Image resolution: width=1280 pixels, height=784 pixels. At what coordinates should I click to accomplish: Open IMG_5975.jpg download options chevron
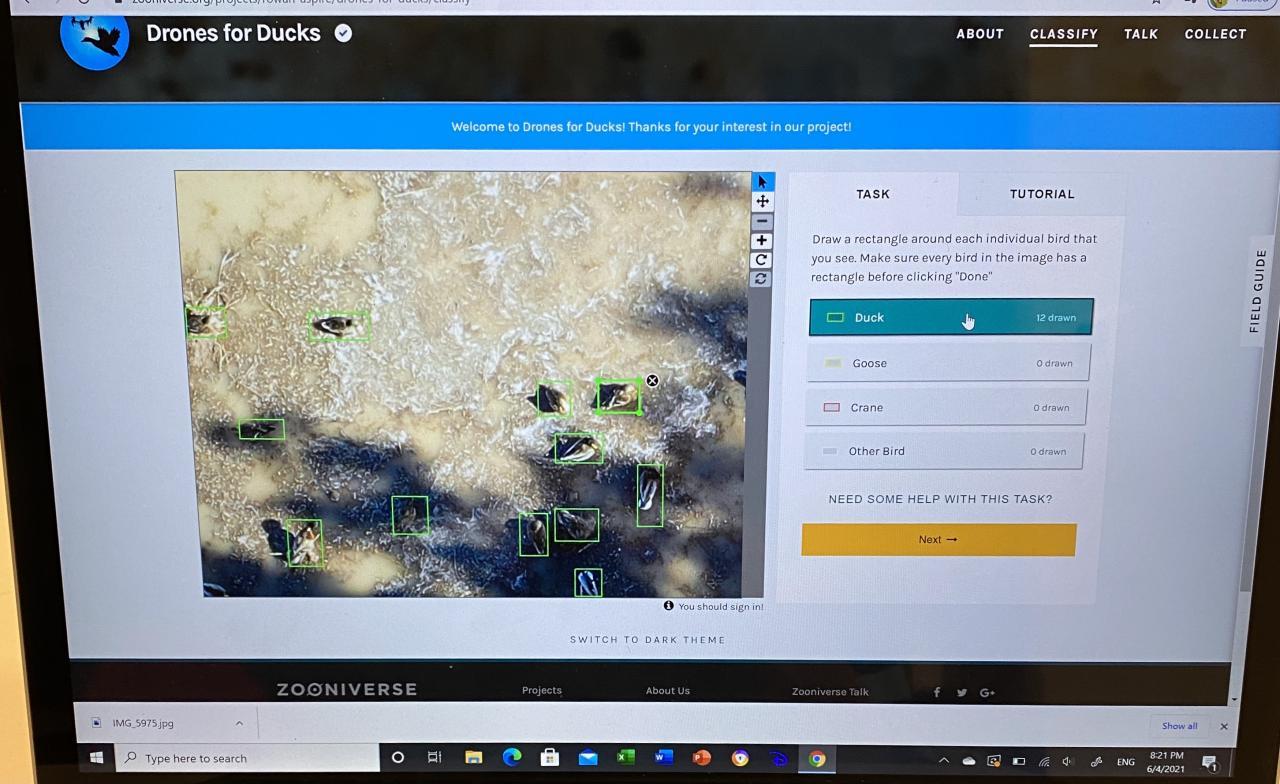point(239,723)
